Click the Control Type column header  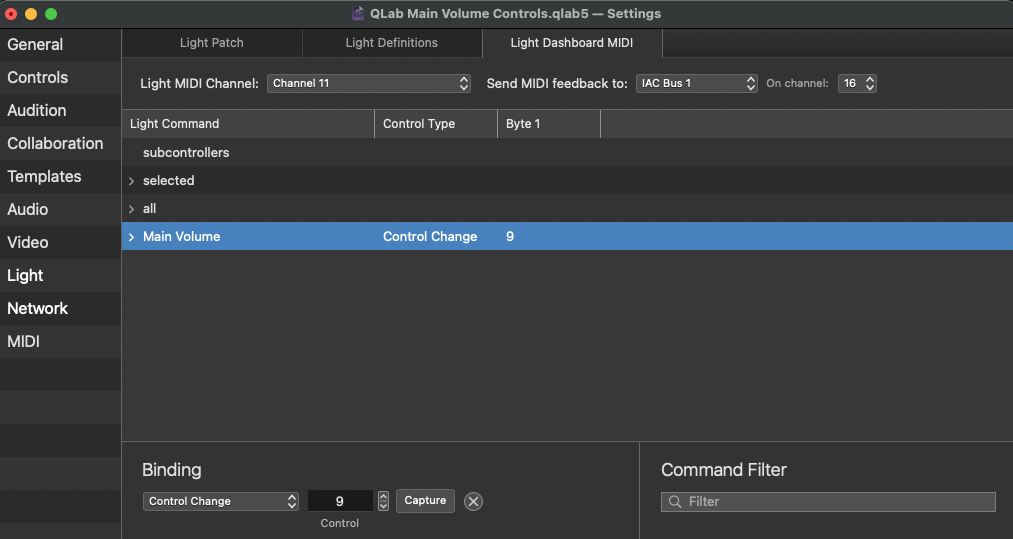(x=436, y=123)
